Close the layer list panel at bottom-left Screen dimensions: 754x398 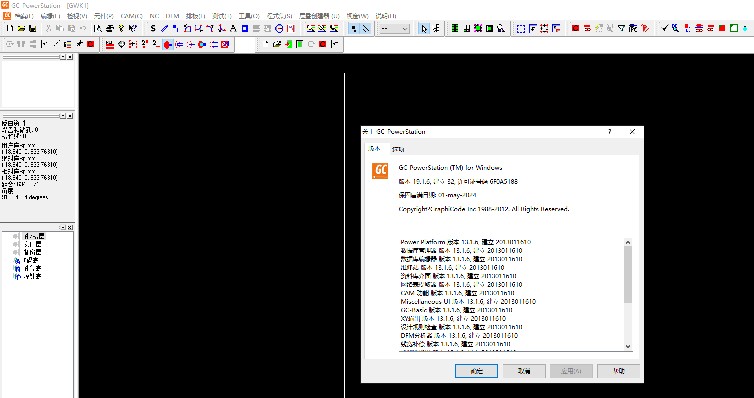coord(70,227)
